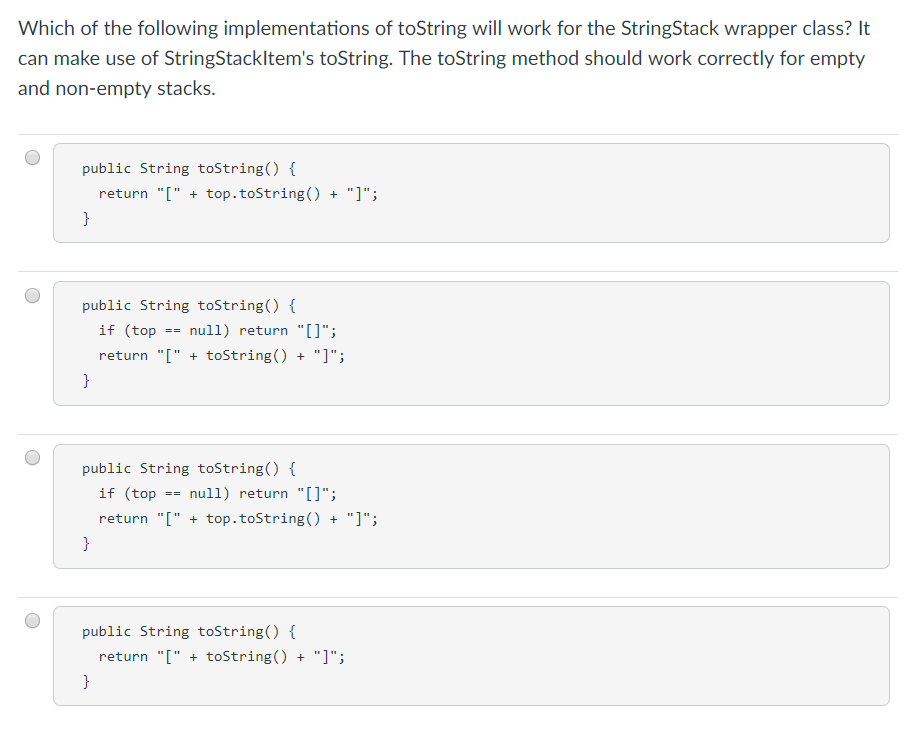Click the closing brace in the first code block

87,218
